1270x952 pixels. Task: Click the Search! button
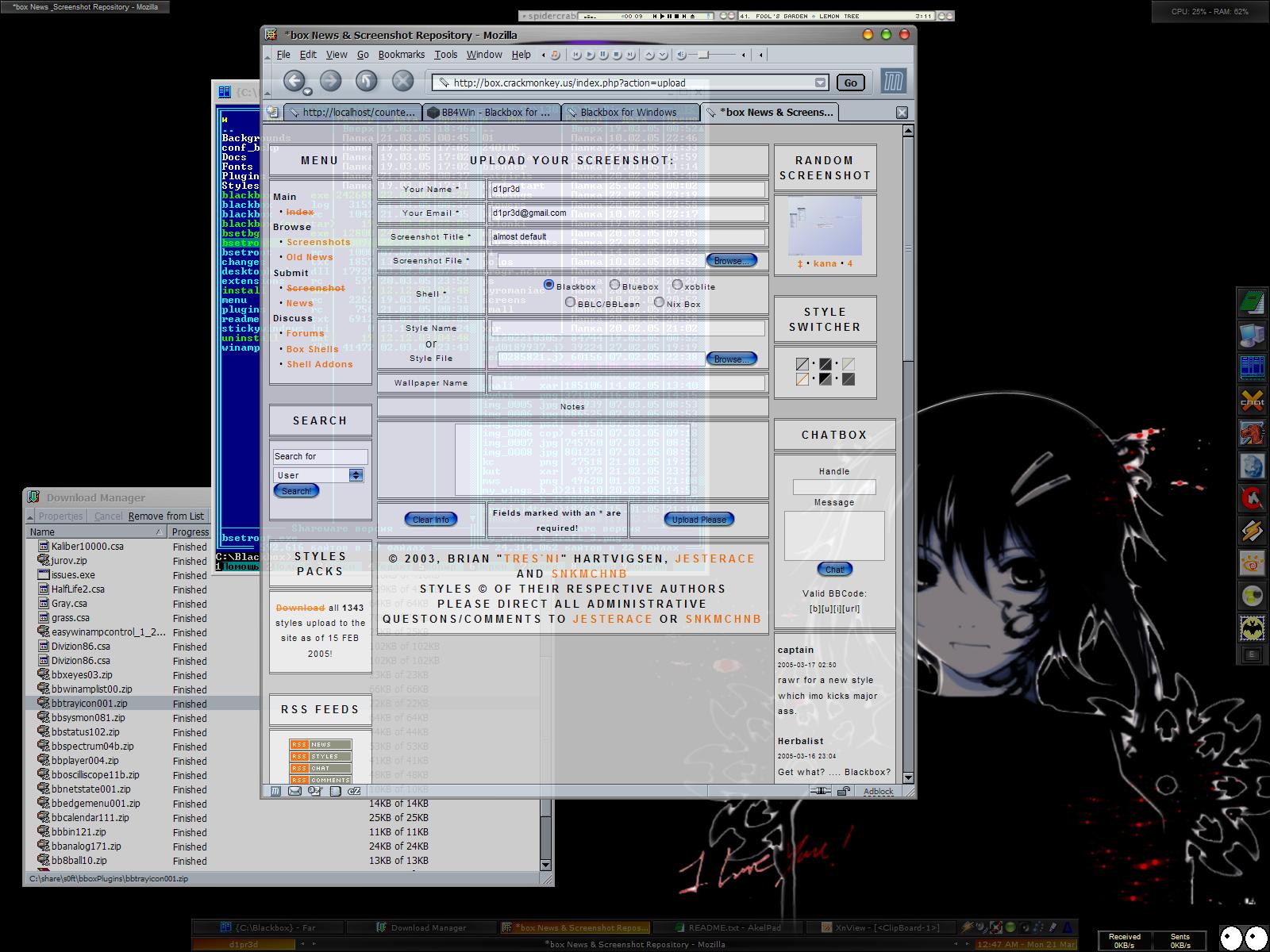point(296,491)
